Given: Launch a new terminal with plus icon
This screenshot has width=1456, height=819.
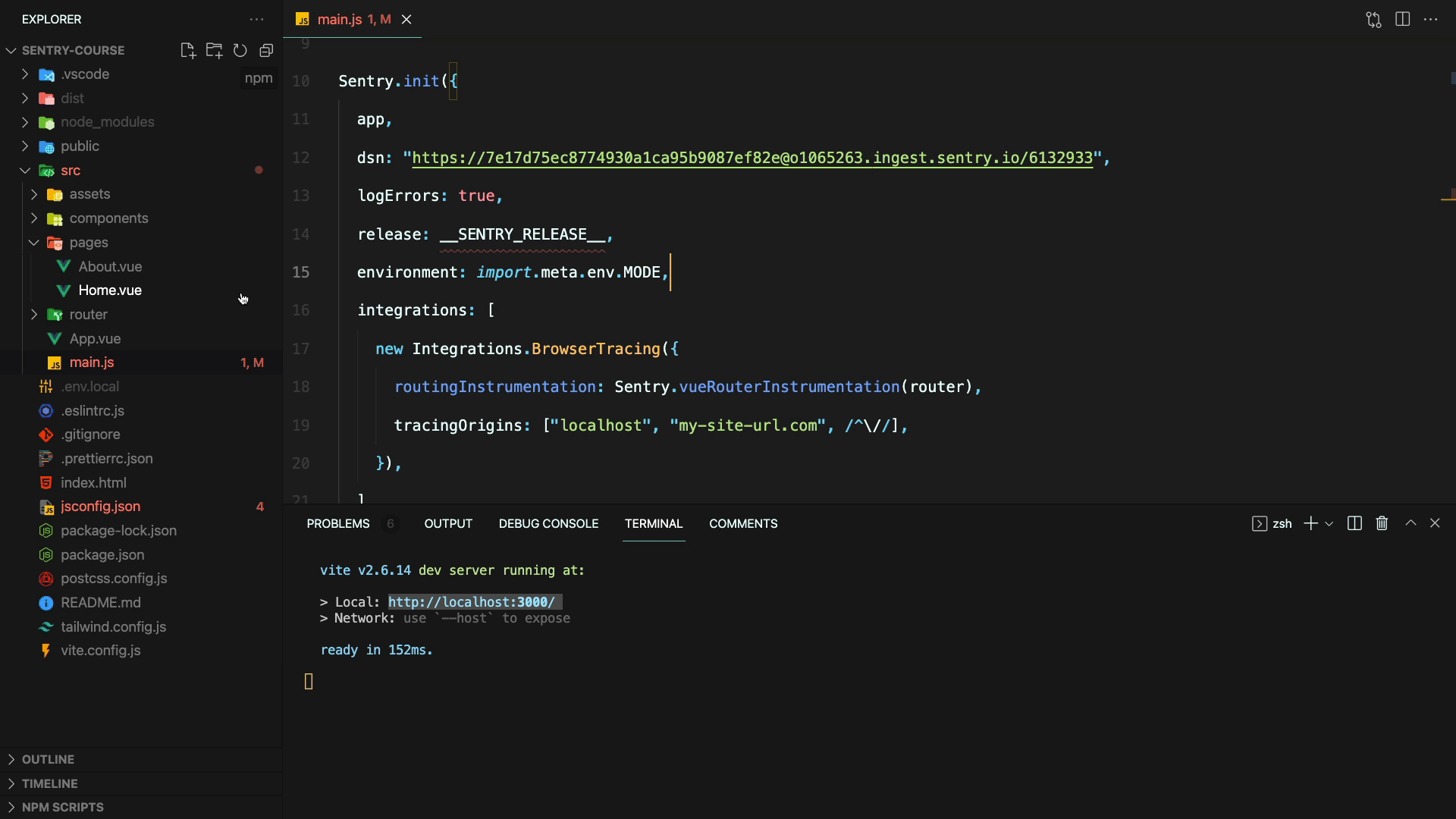Looking at the screenshot, I should pyautogui.click(x=1310, y=523).
